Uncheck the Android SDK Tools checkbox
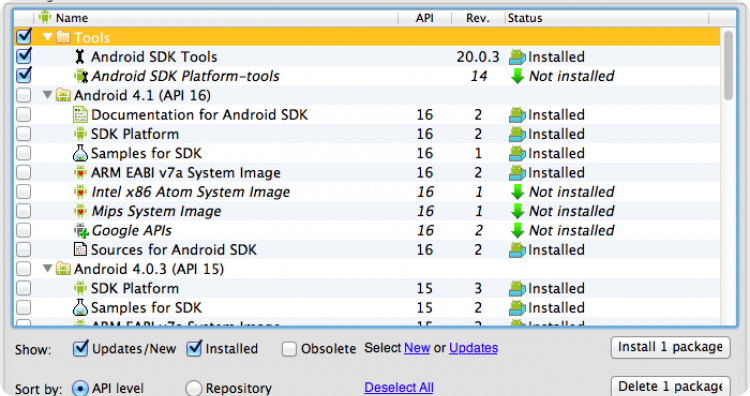 [23, 56]
